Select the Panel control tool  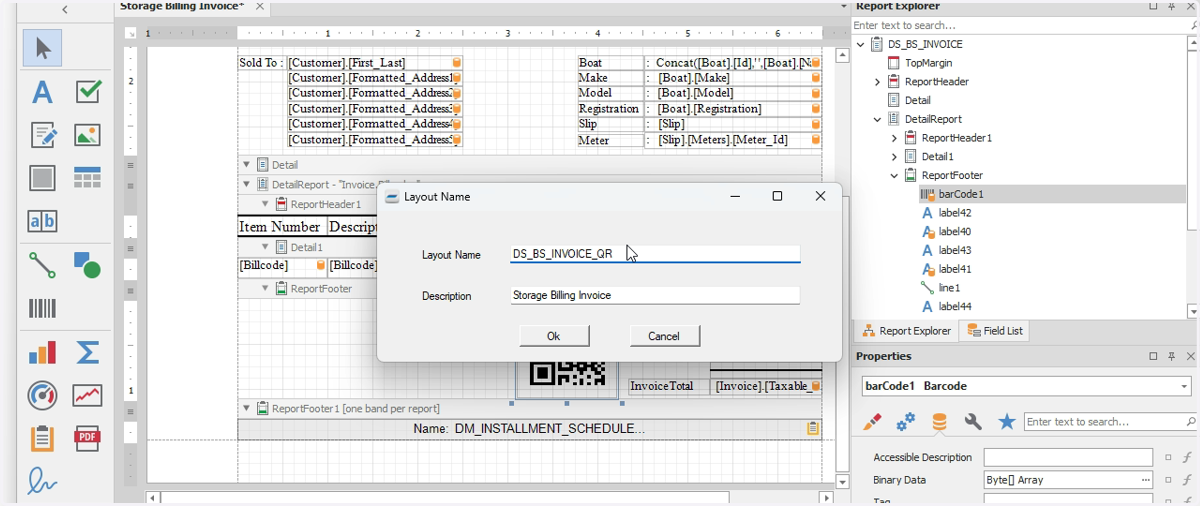[x=42, y=178]
